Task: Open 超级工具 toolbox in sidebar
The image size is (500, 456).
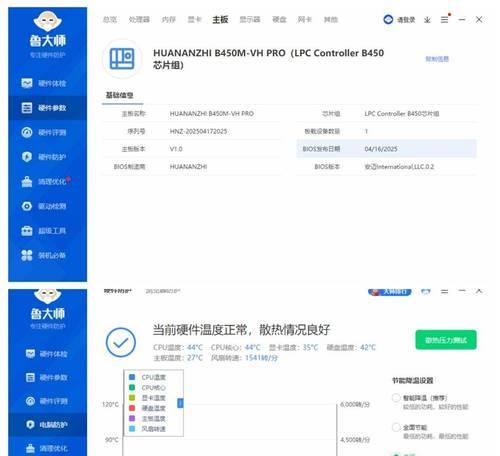Action: coord(44,231)
